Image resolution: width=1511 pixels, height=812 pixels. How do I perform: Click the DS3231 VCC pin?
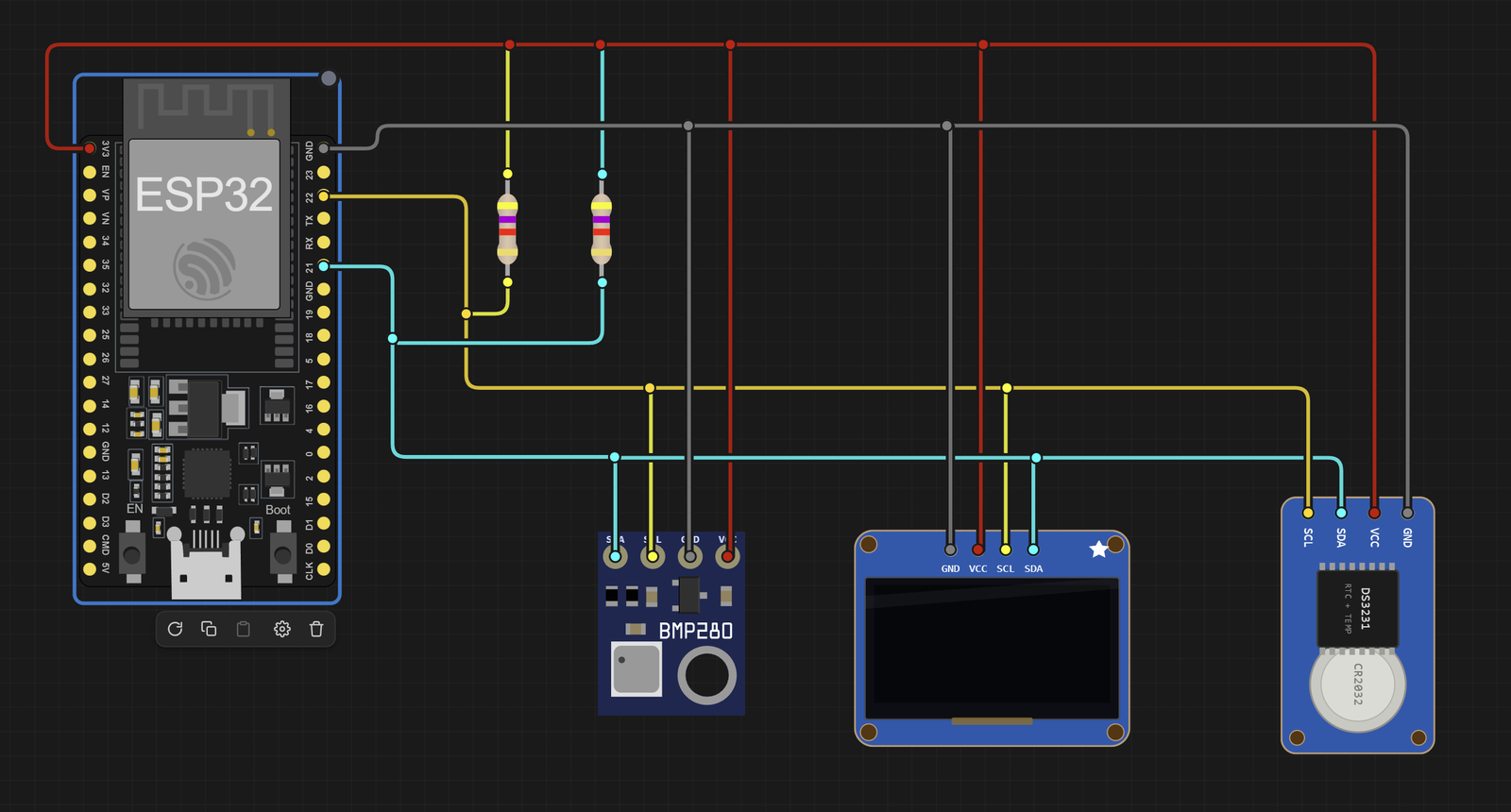tap(1374, 513)
